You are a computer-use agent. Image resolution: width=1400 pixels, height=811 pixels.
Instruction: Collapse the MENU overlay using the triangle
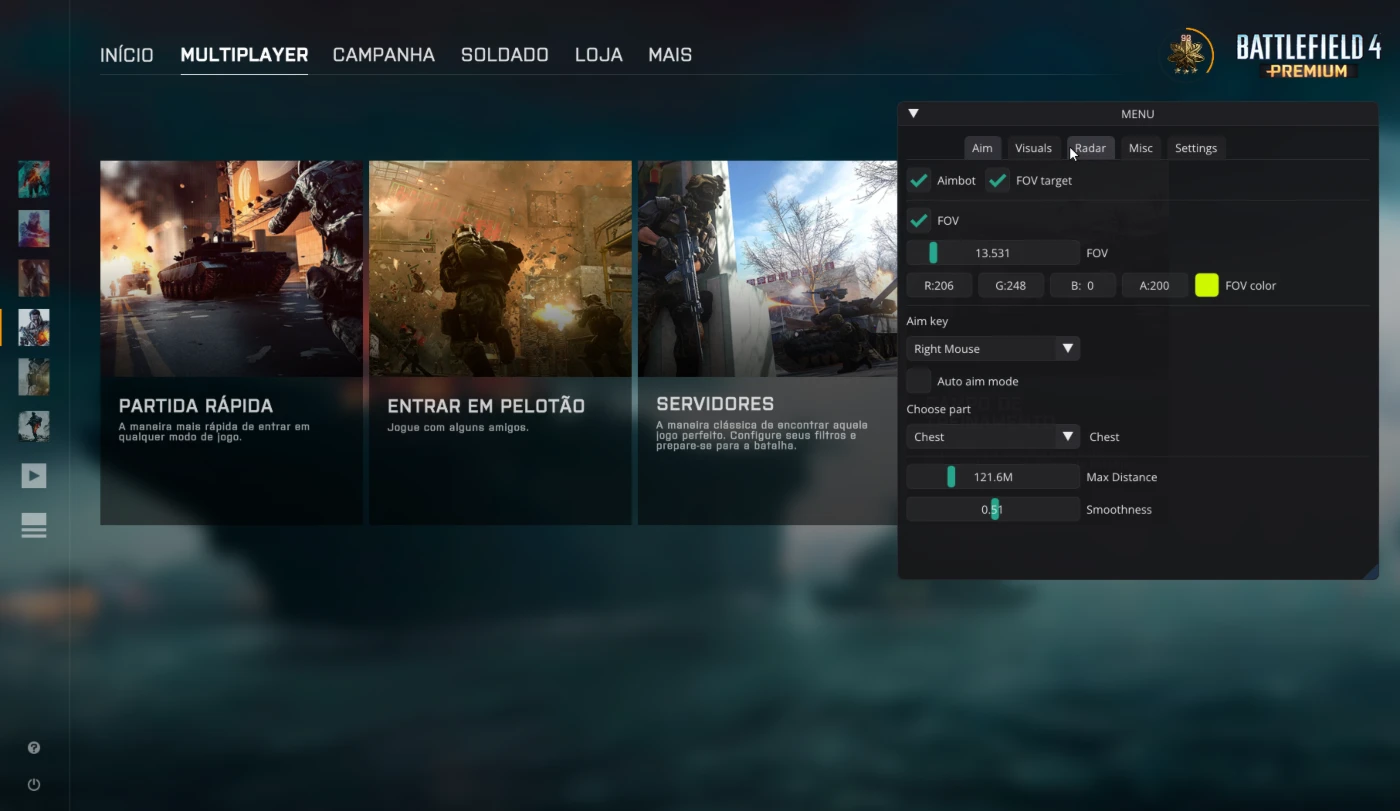point(913,114)
